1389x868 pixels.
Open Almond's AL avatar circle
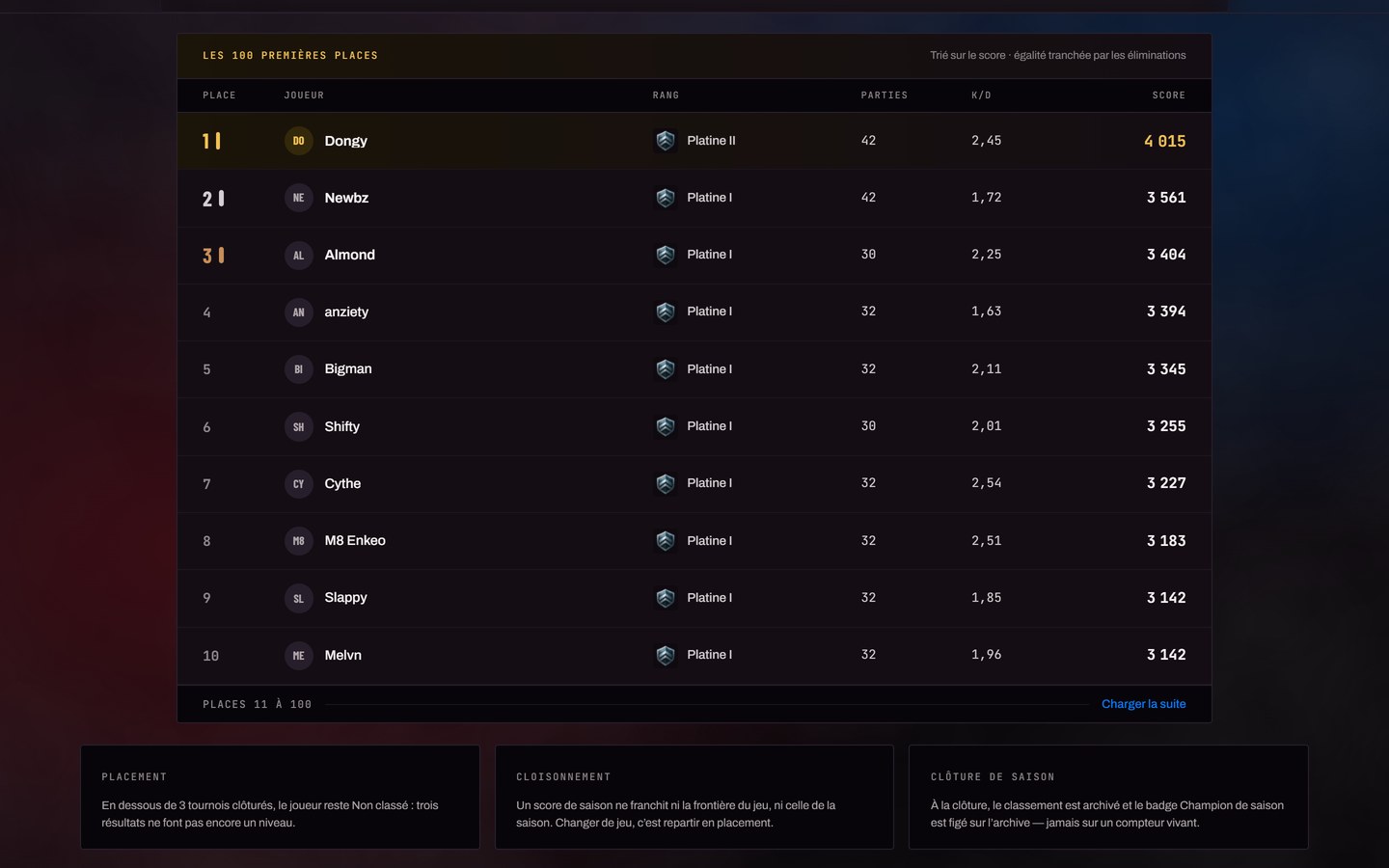pyautogui.click(x=298, y=255)
